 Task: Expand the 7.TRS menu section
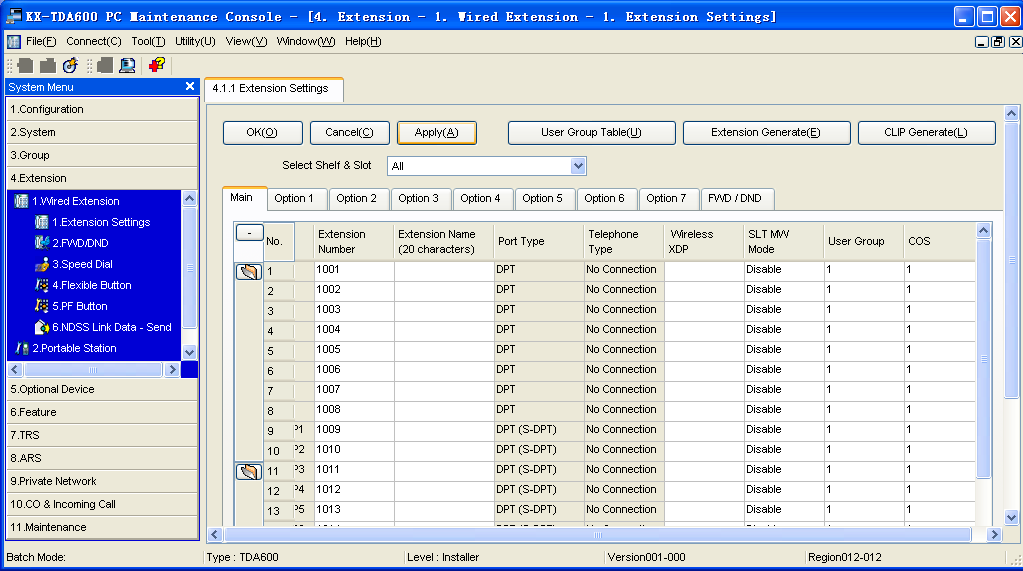click(102, 435)
